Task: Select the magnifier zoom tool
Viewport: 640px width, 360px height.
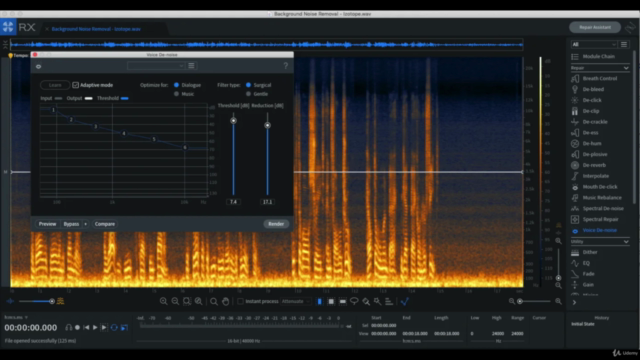Action: point(214,301)
